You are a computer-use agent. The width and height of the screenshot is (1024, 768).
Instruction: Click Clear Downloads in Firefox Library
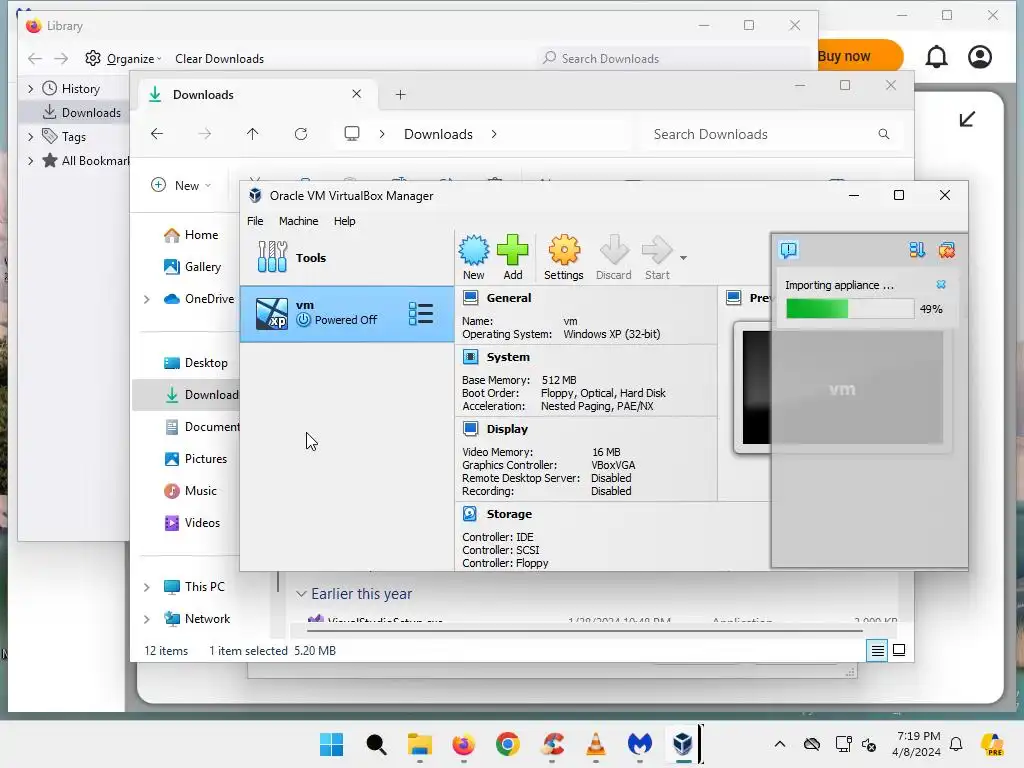tap(219, 59)
